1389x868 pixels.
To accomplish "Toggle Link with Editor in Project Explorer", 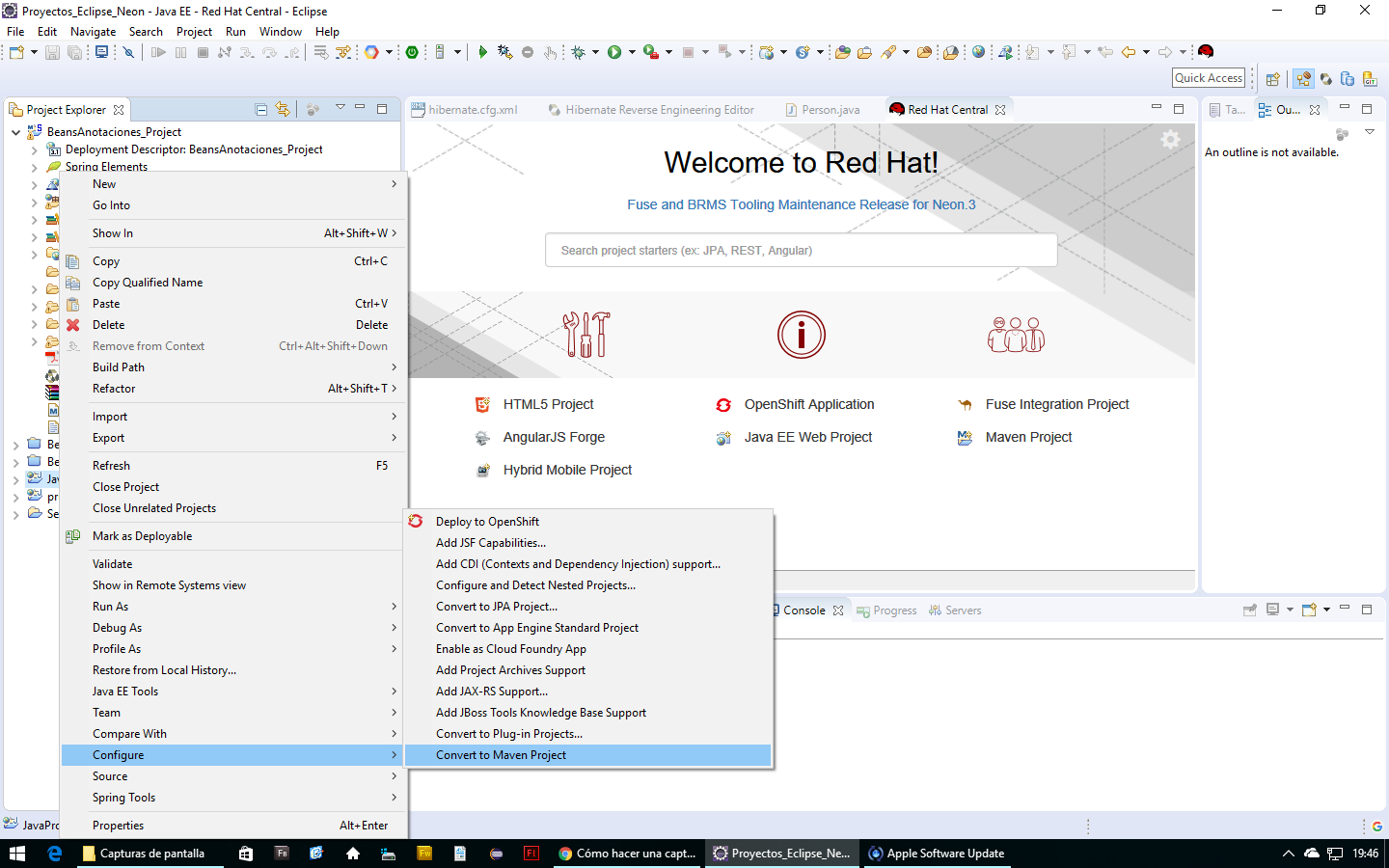I will pos(283,109).
